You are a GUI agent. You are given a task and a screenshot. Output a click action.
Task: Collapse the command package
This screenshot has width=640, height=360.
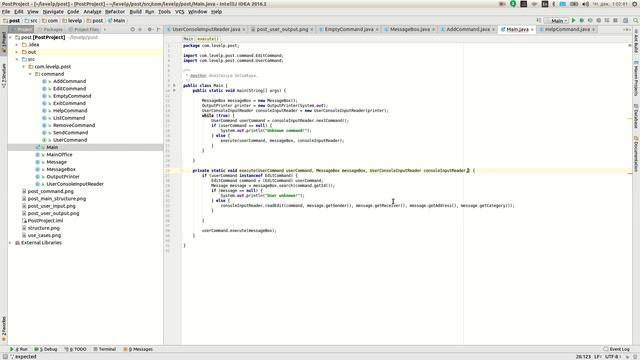(30, 74)
